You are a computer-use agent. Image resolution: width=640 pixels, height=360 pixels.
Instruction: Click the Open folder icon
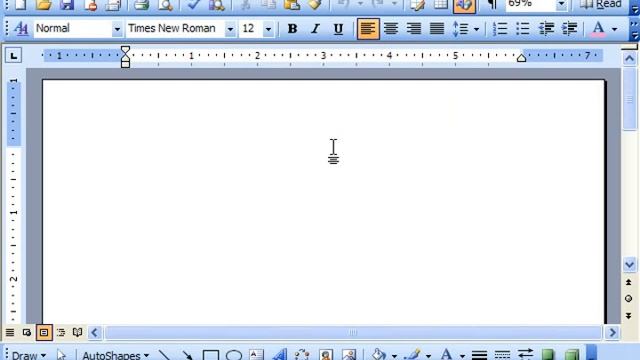click(x=43, y=5)
